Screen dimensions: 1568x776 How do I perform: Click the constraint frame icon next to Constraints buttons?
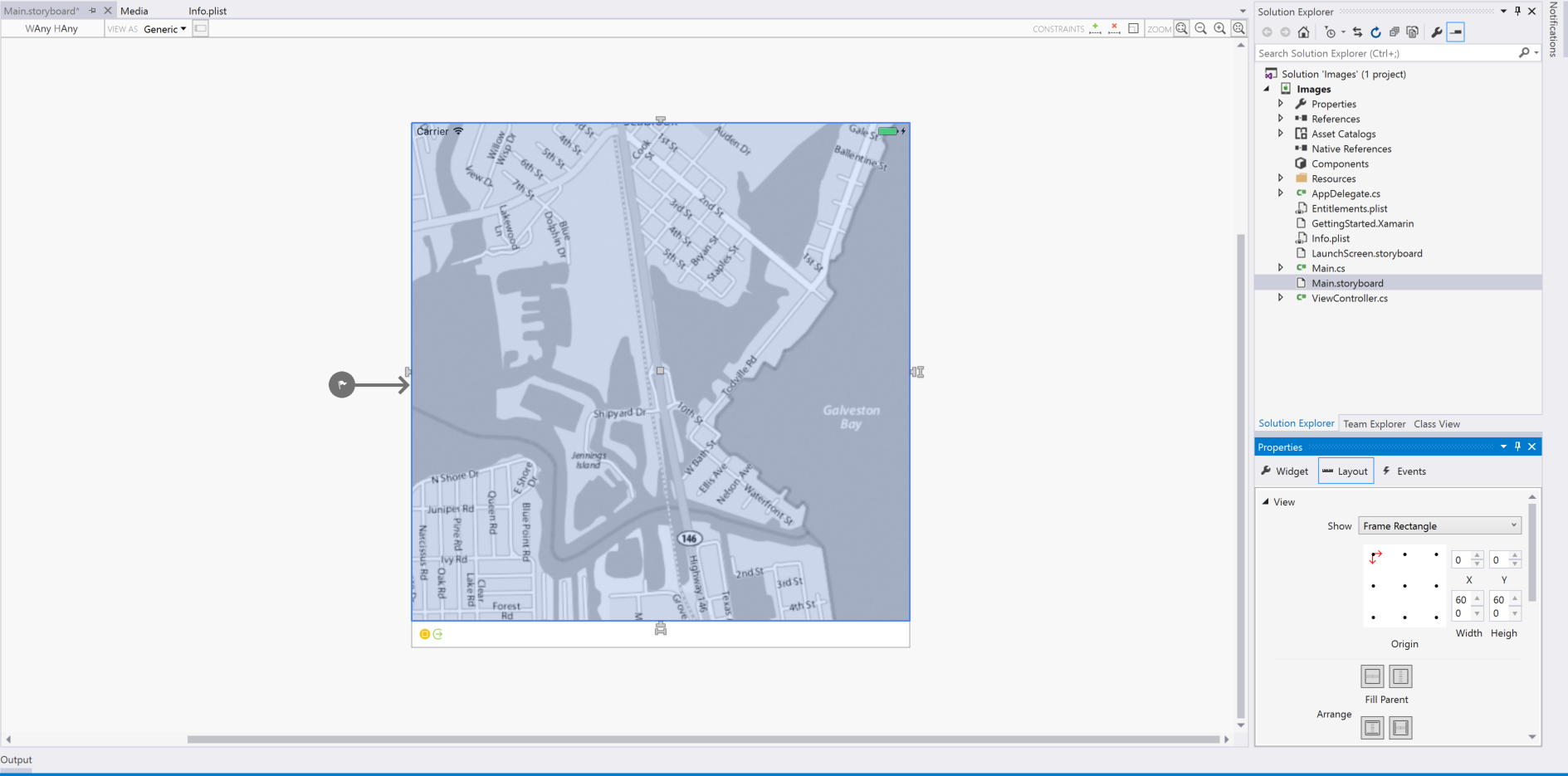coord(1133,27)
